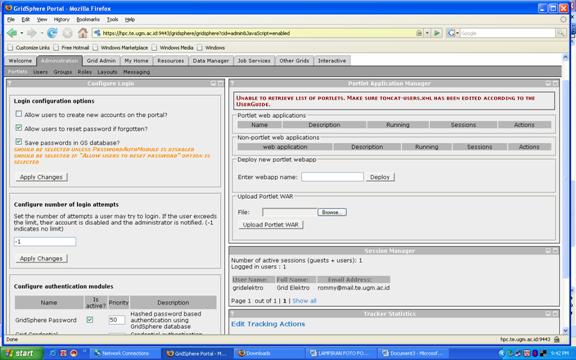Maximize the Configure Login portlet

(x=220, y=84)
